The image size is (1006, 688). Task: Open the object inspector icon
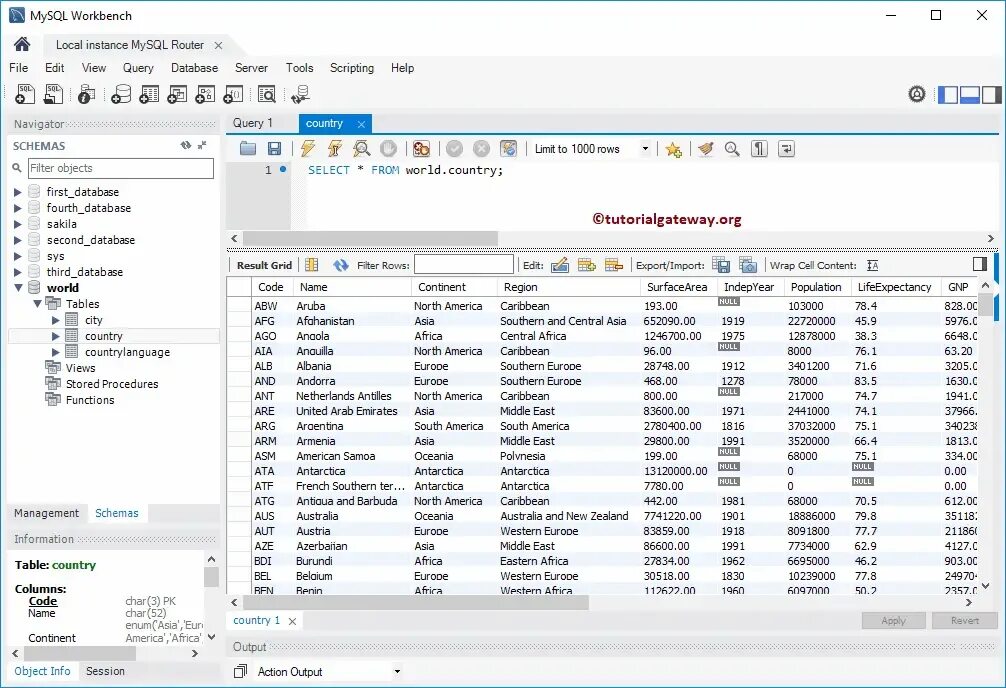tap(87, 94)
